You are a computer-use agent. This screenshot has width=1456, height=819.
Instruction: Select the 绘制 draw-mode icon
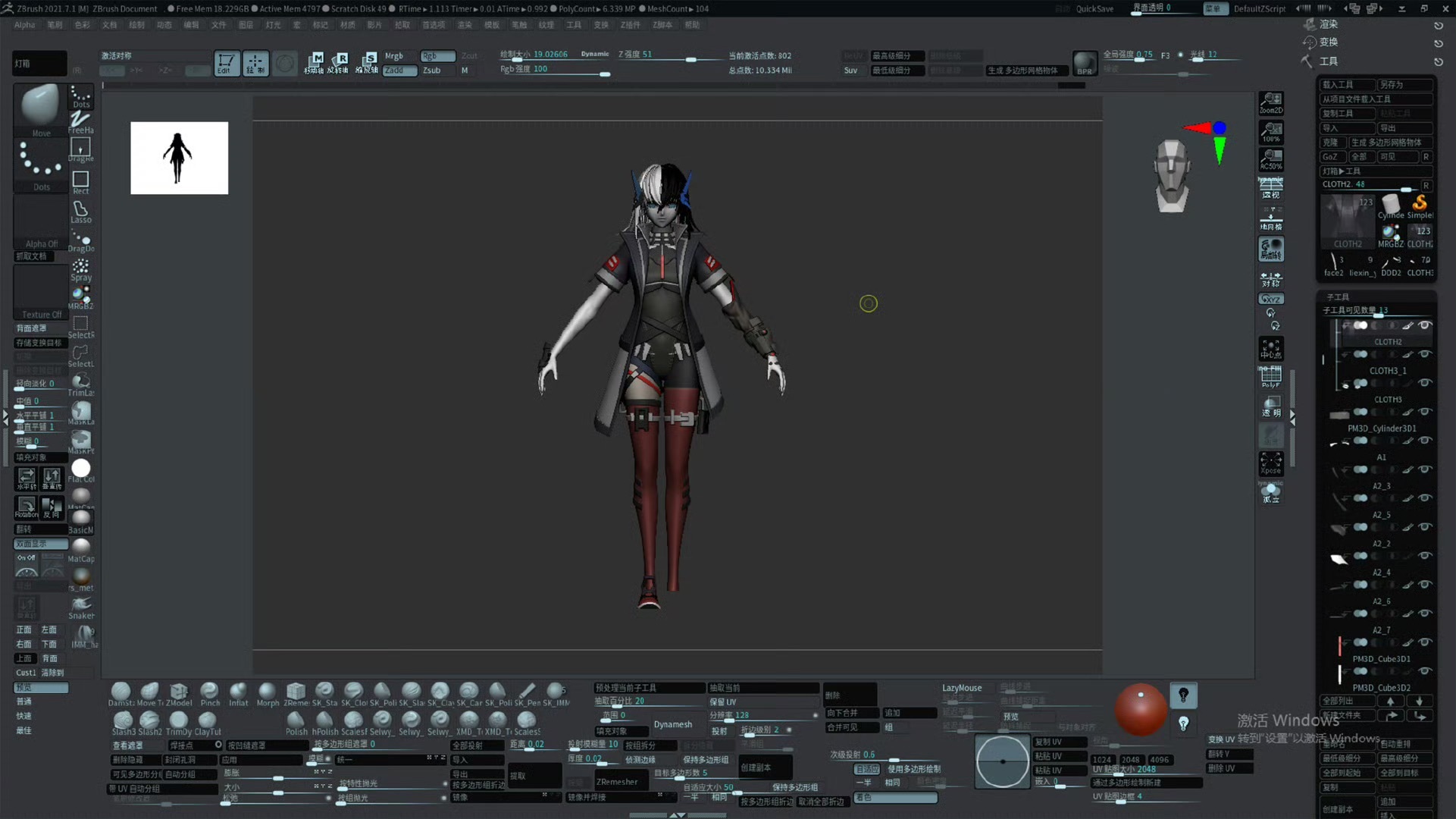tap(255, 63)
